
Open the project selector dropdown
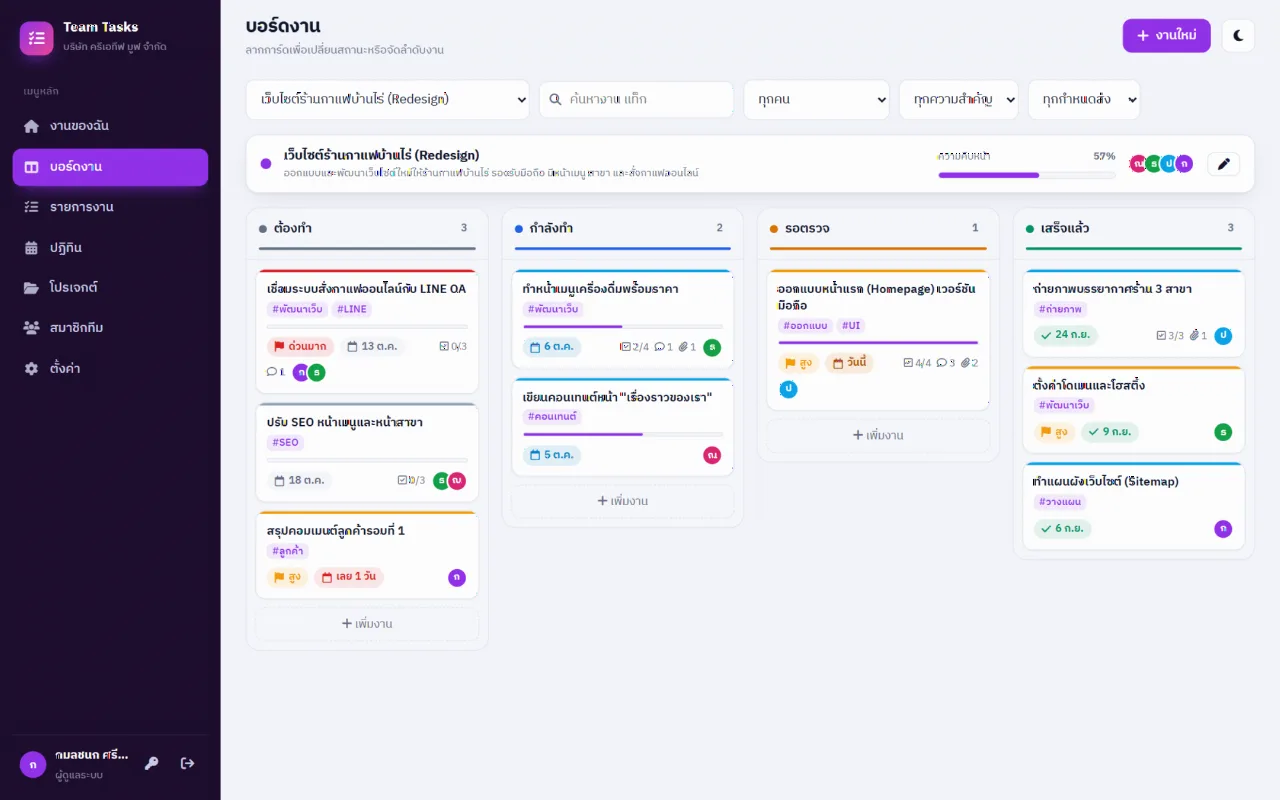click(x=387, y=100)
